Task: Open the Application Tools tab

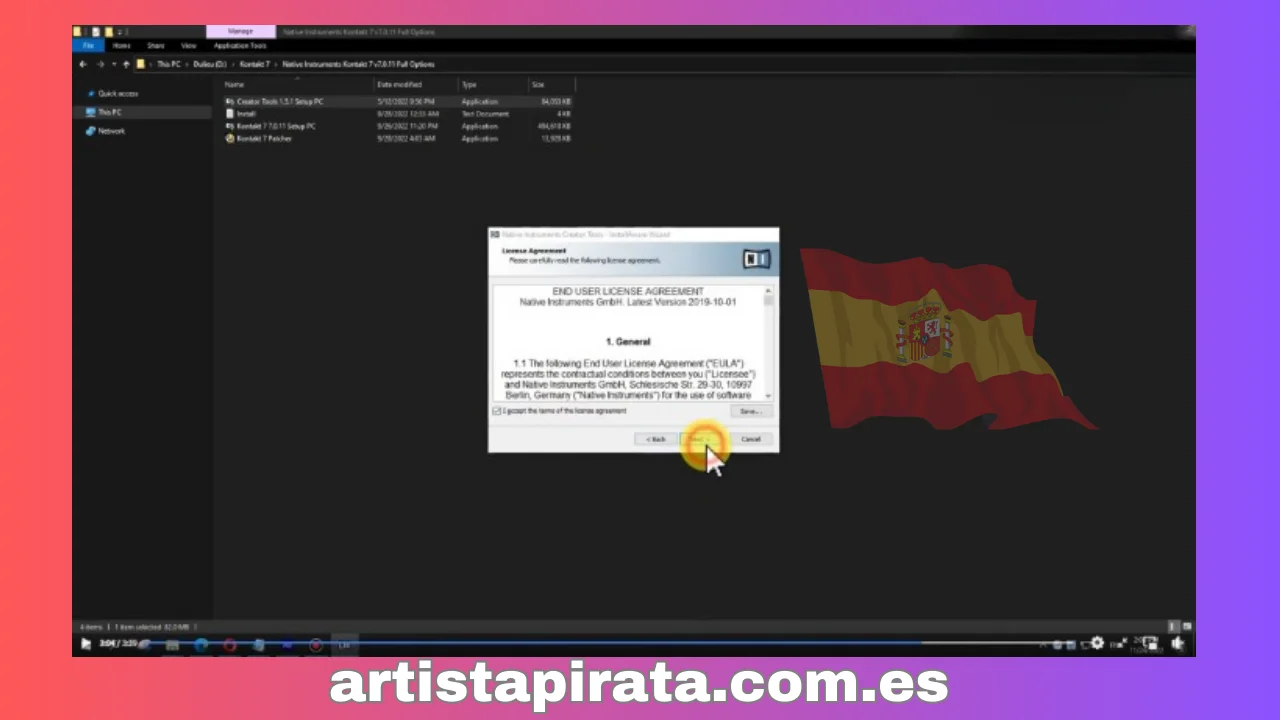Action: tap(240, 45)
